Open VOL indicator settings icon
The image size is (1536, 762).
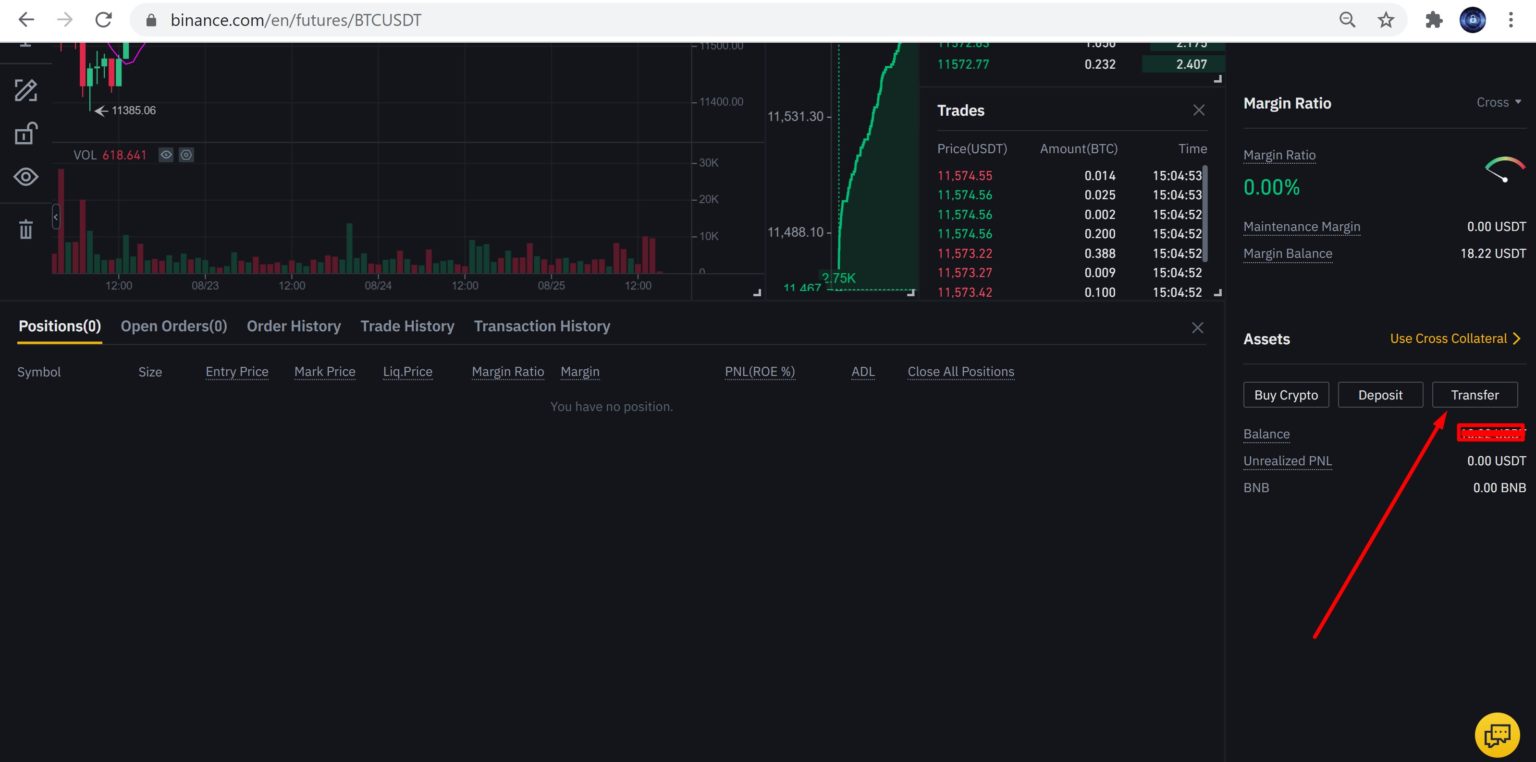186,155
